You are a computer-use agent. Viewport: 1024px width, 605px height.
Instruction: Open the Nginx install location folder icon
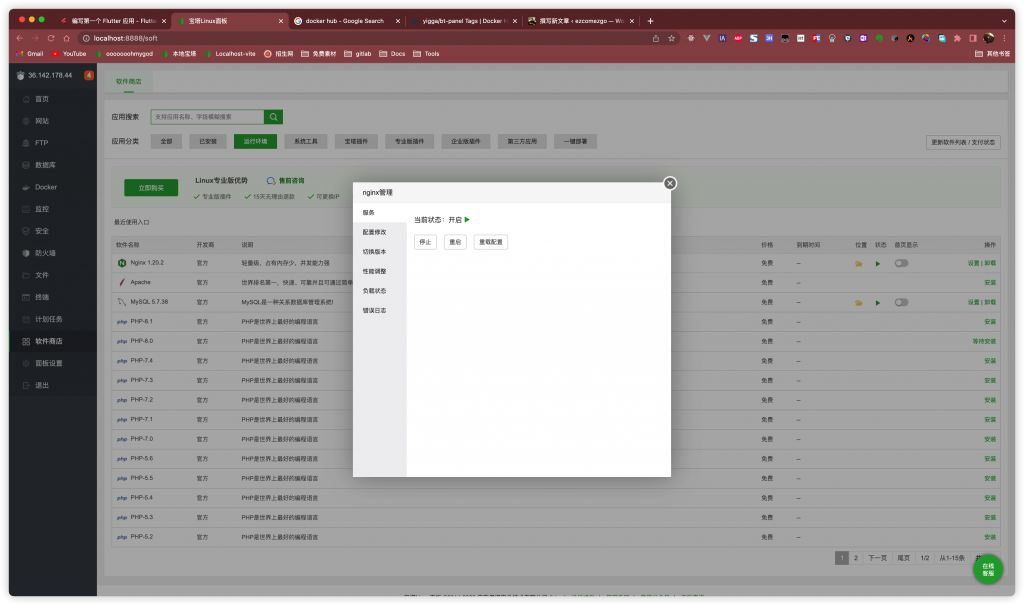point(859,263)
